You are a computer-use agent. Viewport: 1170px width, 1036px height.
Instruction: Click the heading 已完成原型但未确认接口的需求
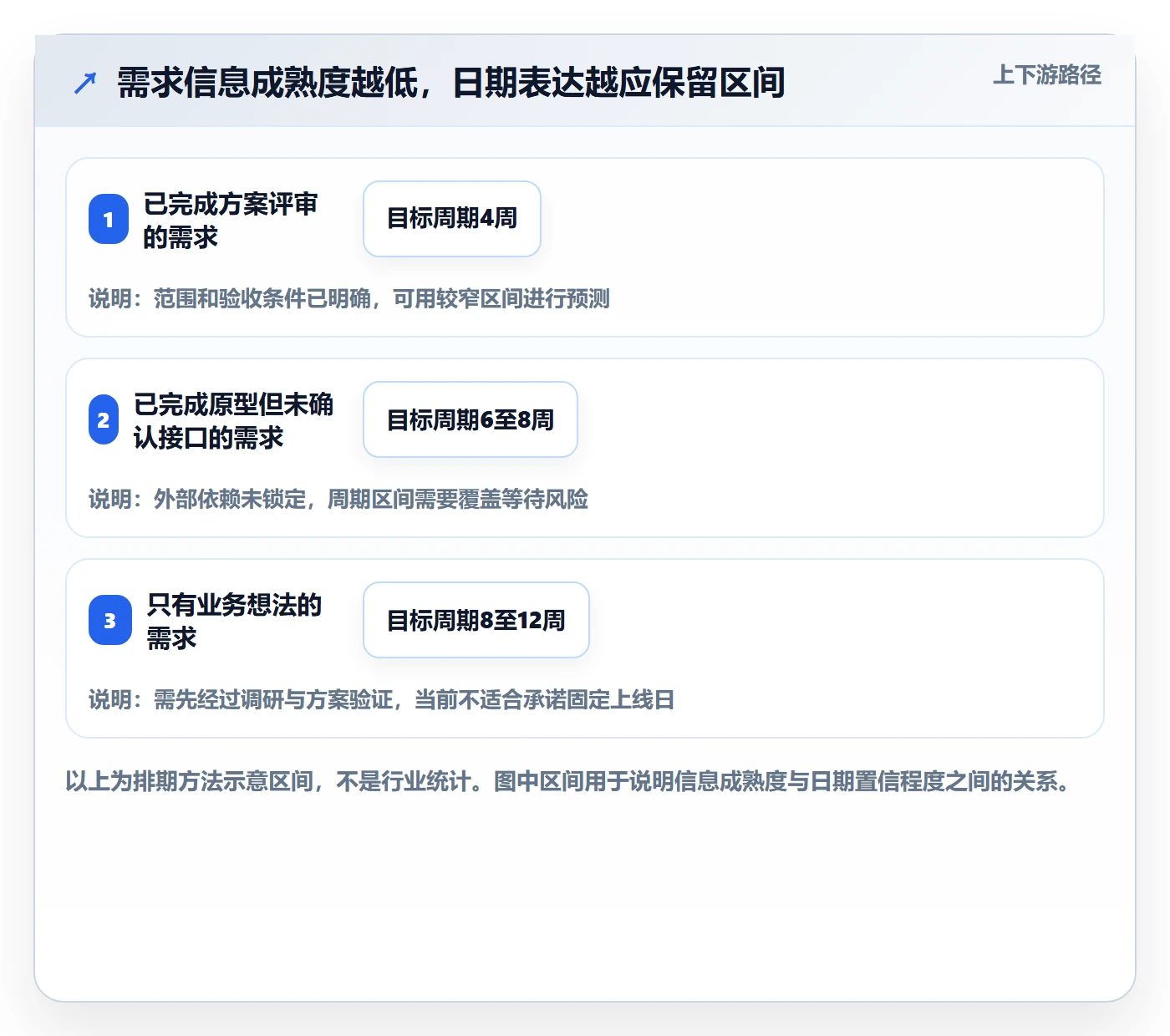[x=233, y=420]
